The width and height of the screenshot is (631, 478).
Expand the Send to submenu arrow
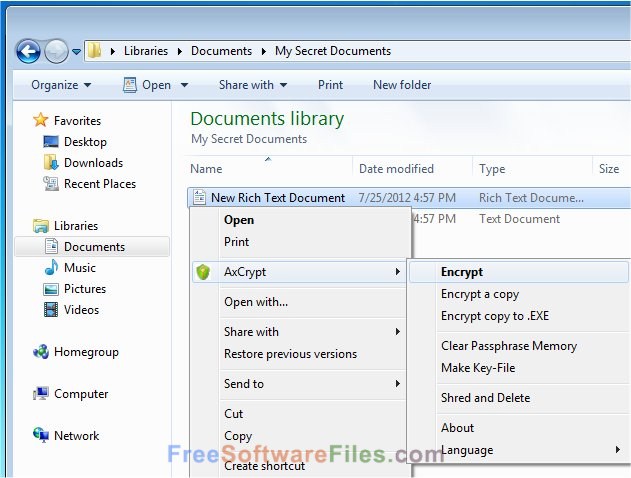[398, 383]
